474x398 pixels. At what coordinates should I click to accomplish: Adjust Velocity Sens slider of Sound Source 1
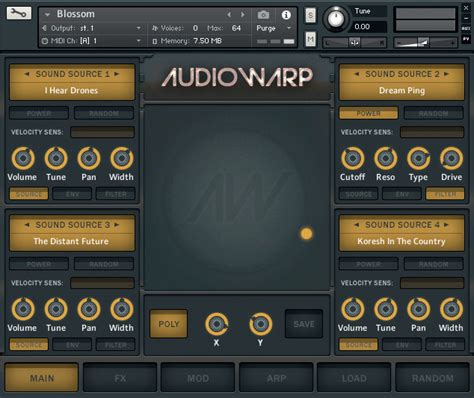(102, 132)
